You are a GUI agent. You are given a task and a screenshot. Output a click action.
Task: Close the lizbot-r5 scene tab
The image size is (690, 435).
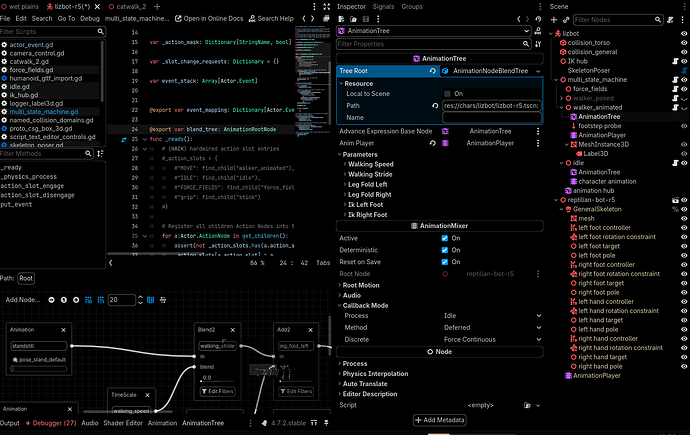click(97, 7)
